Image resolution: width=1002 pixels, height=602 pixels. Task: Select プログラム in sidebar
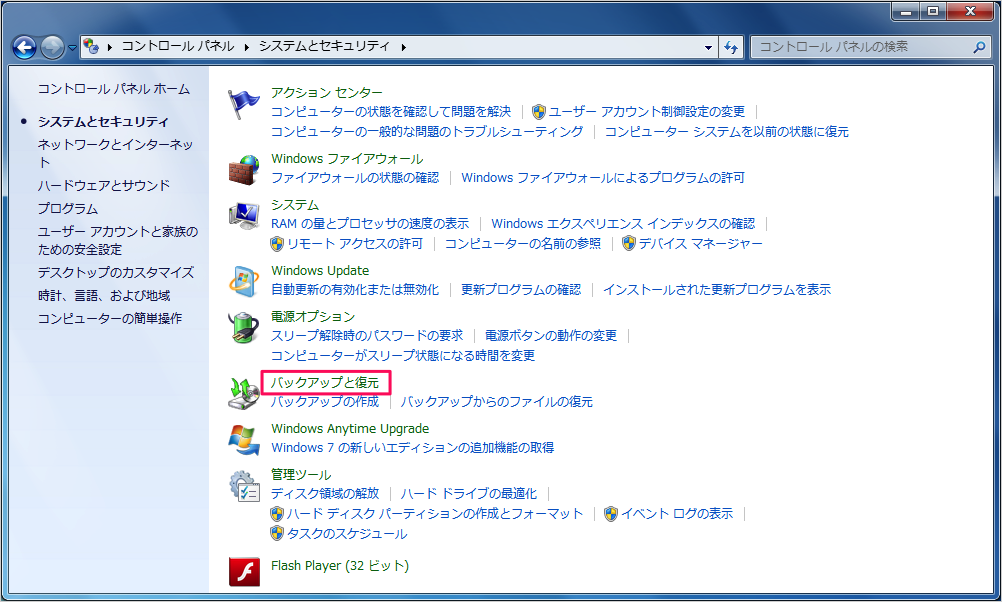click(68, 208)
